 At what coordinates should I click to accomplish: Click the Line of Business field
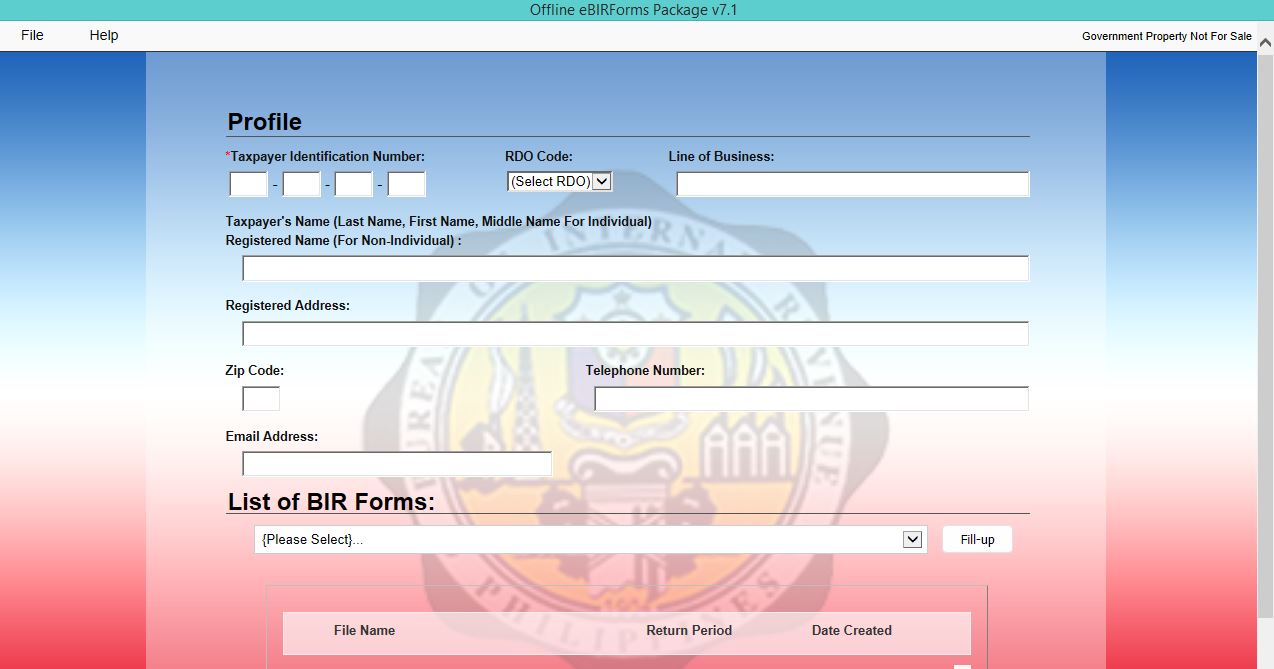pyautogui.click(x=851, y=184)
